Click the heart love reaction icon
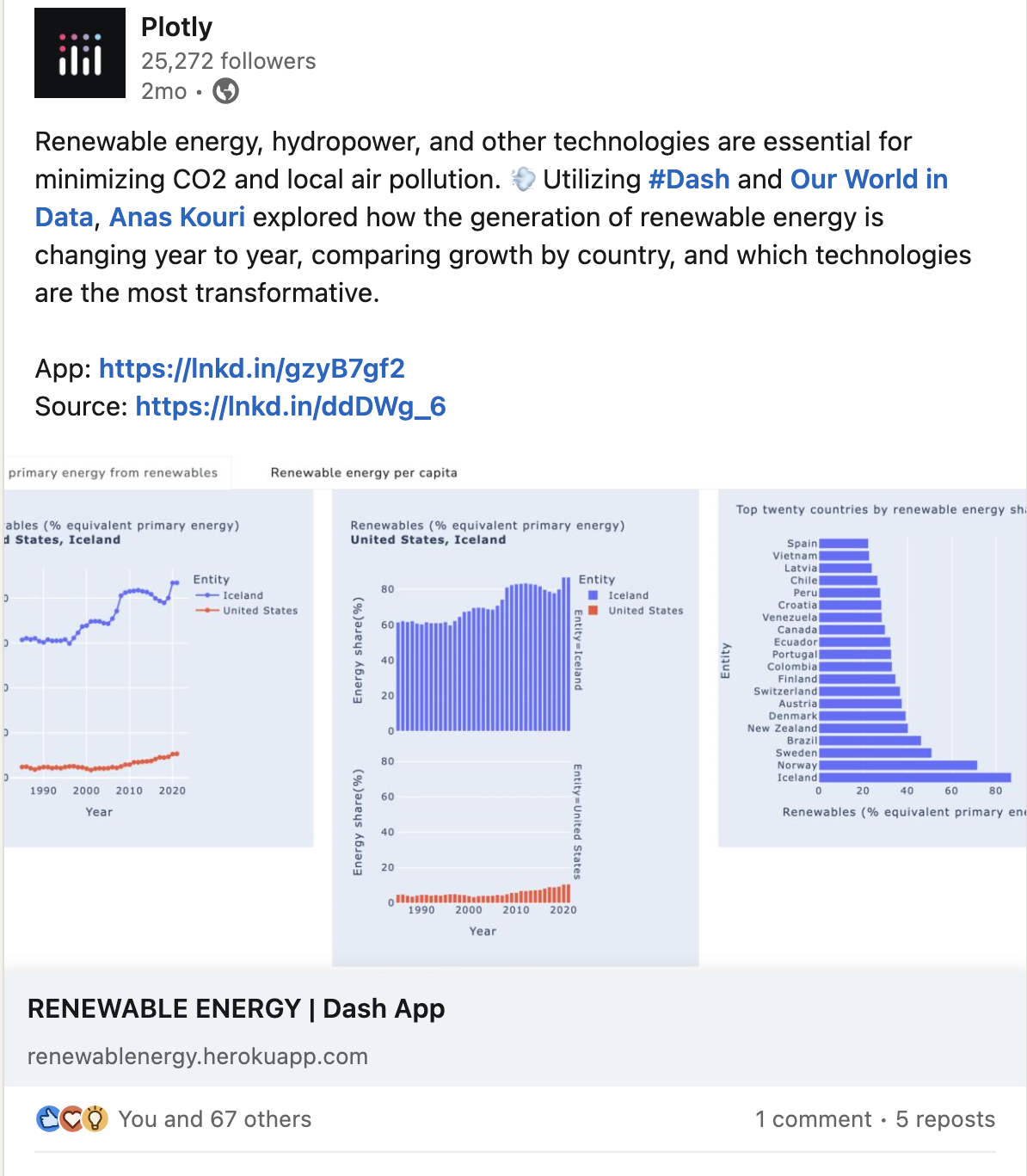Screen dimensions: 1027x1176 point(72,1118)
